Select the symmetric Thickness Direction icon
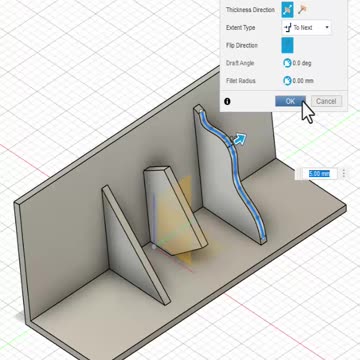This screenshot has height=360, width=360. point(287,10)
